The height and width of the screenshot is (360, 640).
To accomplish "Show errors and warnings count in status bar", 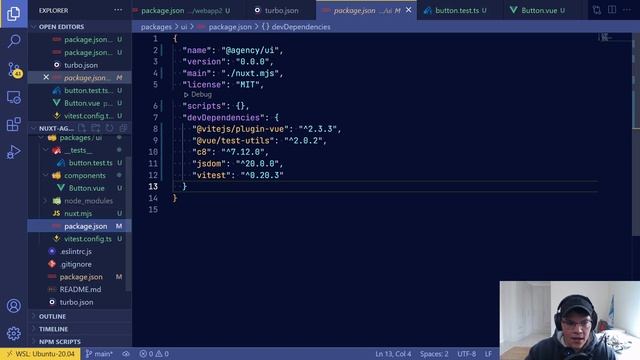I will pyautogui.click(x=154, y=354).
